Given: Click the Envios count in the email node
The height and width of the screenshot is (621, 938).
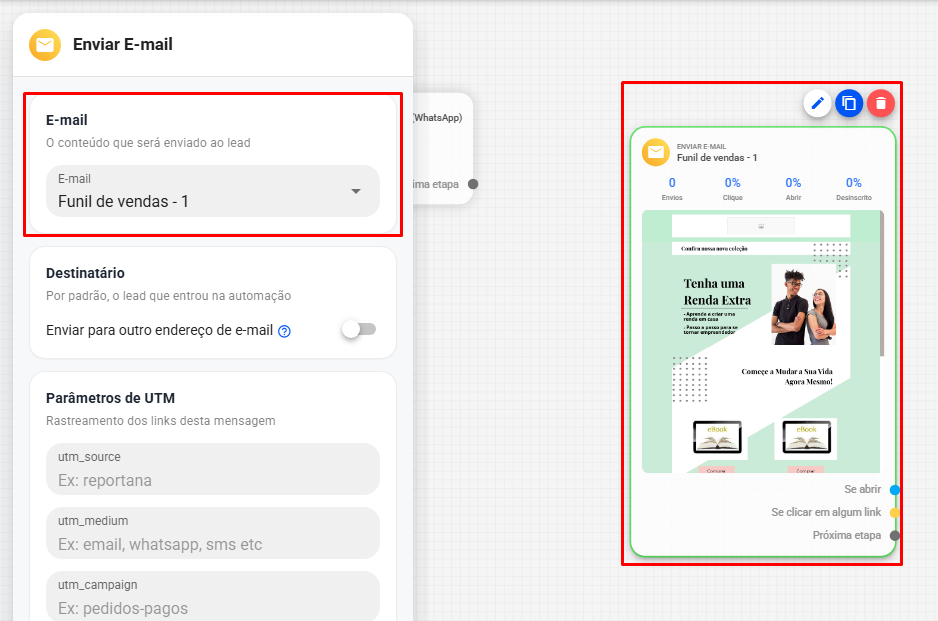Looking at the screenshot, I should click(x=672, y=188).
